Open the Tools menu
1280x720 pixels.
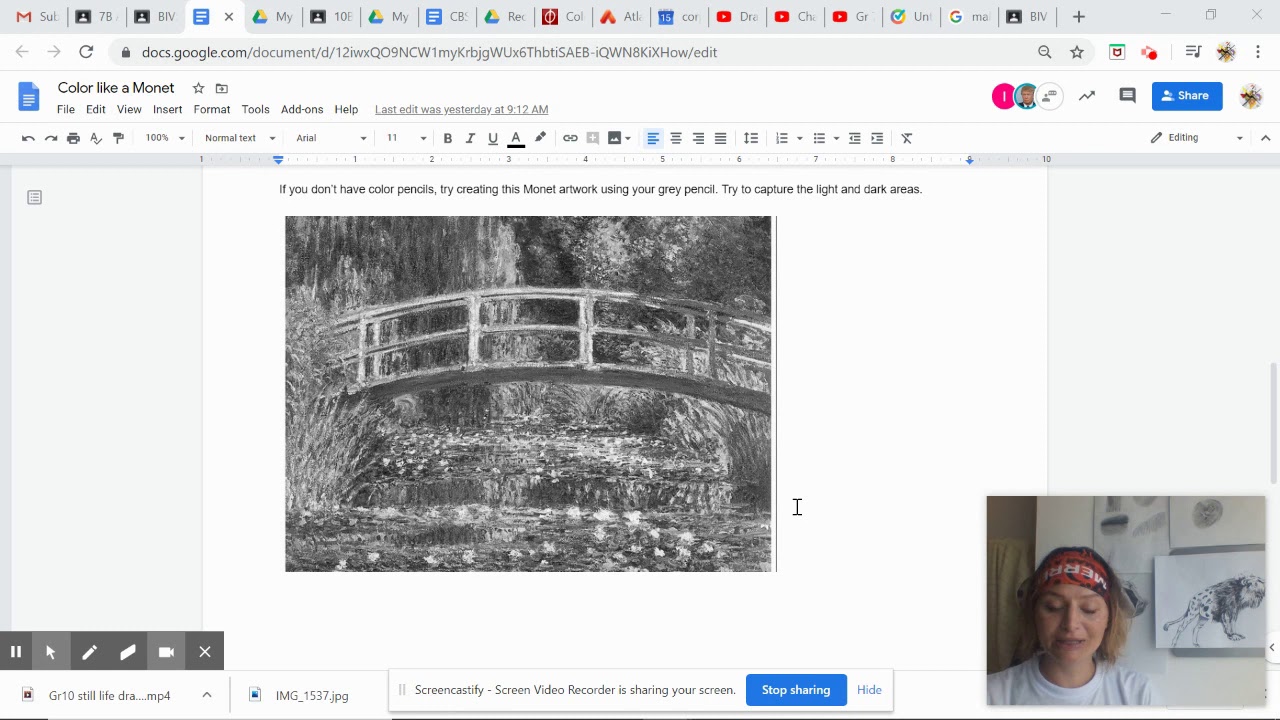click(255, 109)
